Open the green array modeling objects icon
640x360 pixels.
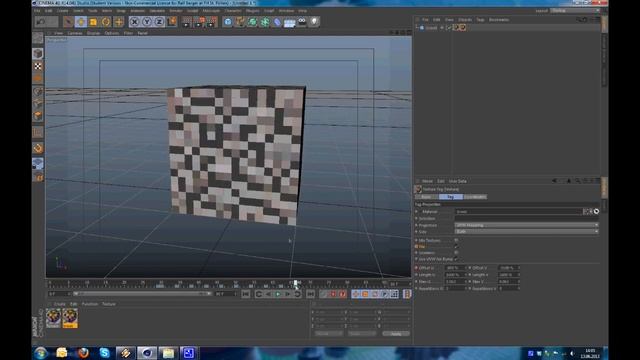coord(264,22)
